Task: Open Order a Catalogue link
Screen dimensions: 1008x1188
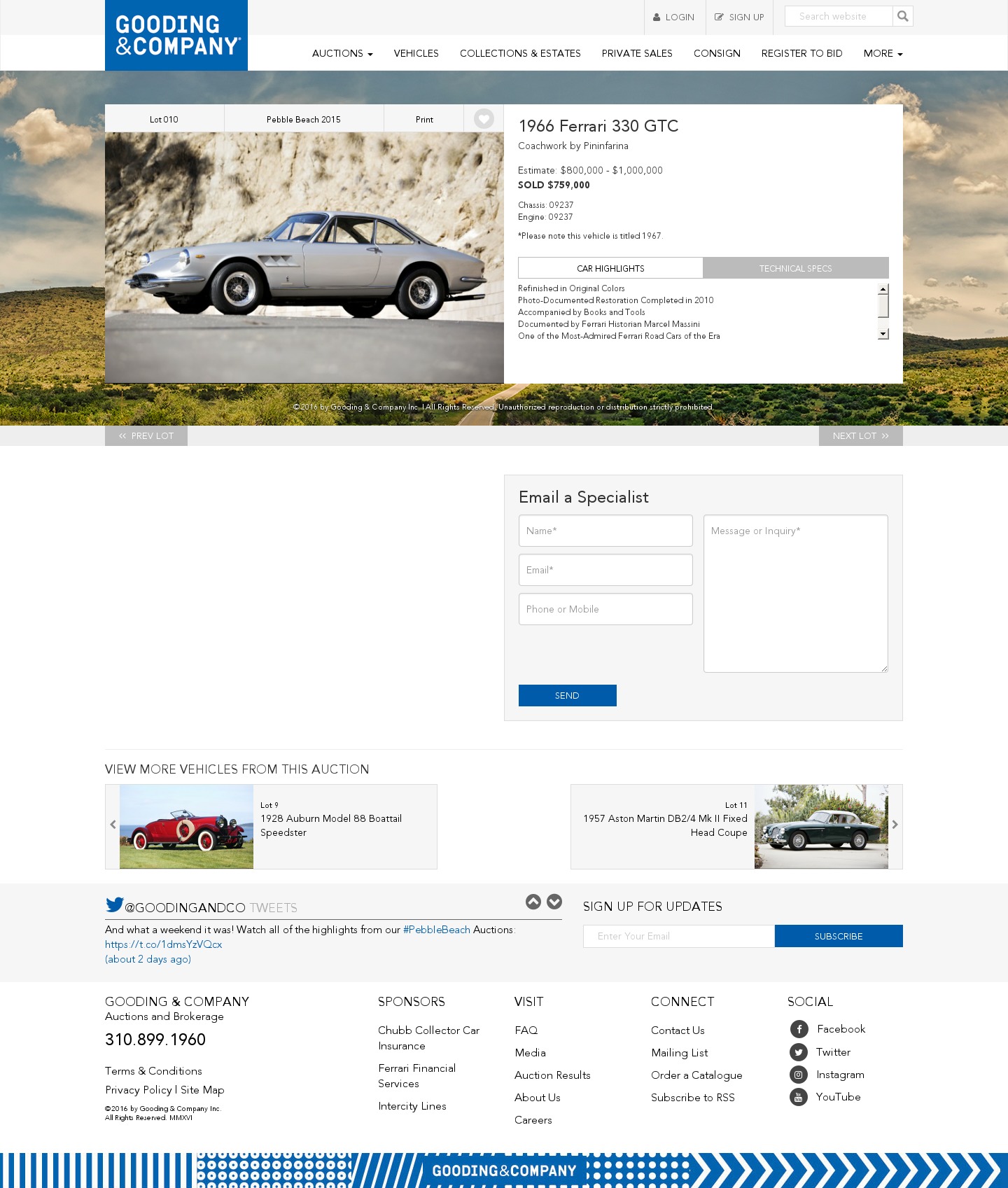Action: [696, 1075]
